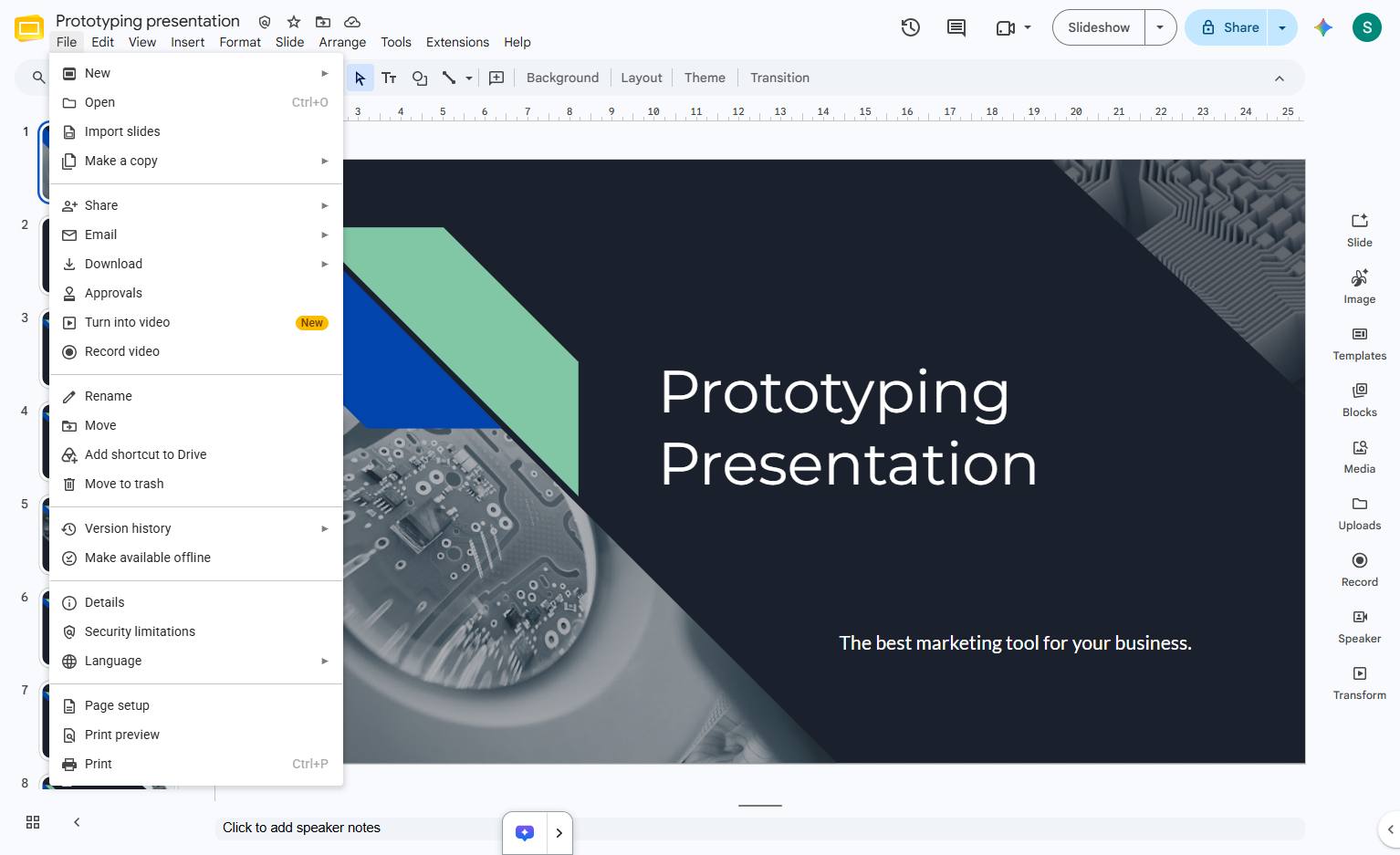
Task: Click the Gemini sparkle icon
Action: (1323, 27)
